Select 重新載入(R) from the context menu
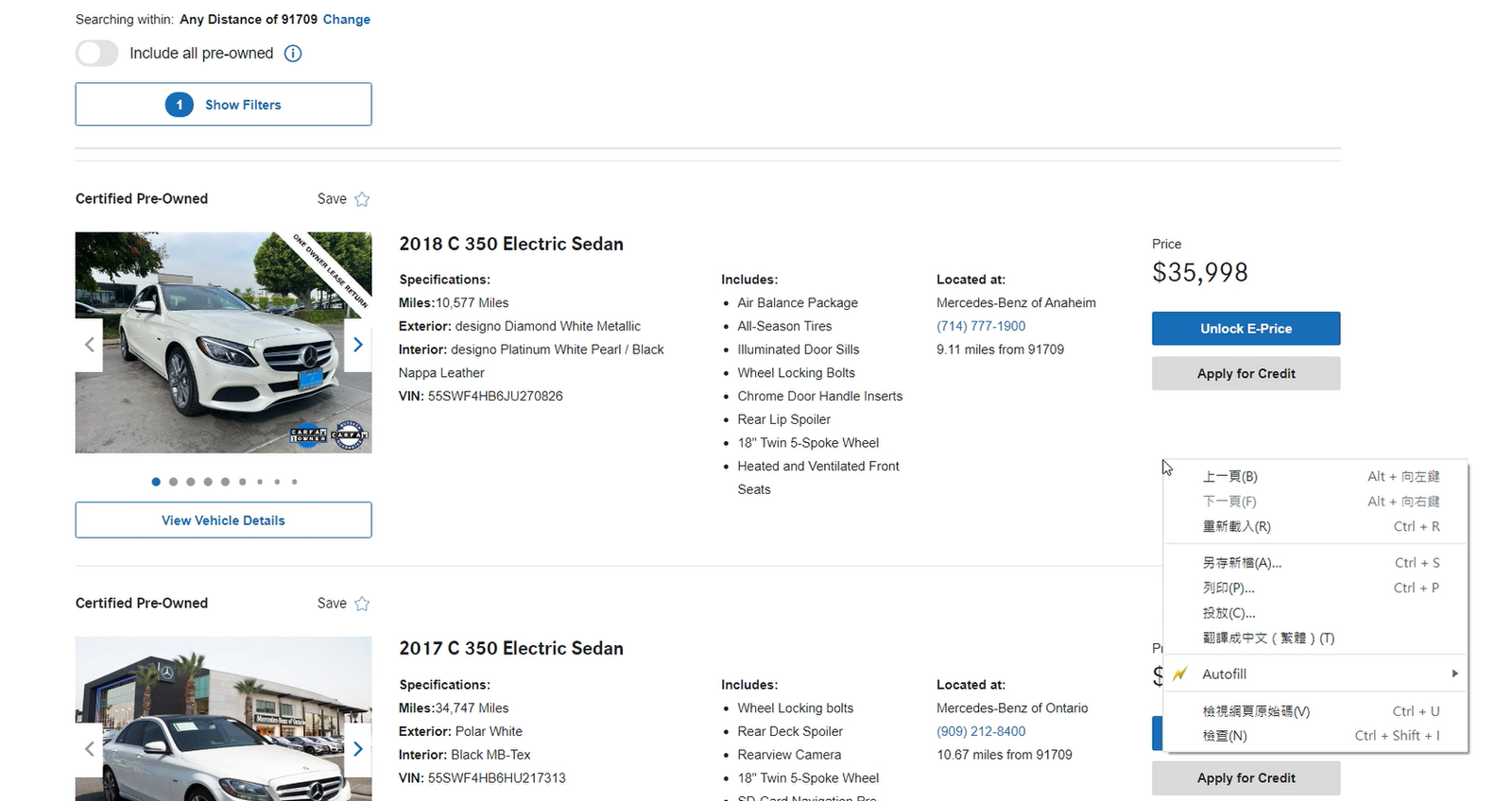Viewport: 1512px width, 801px height. [1236, 527]
